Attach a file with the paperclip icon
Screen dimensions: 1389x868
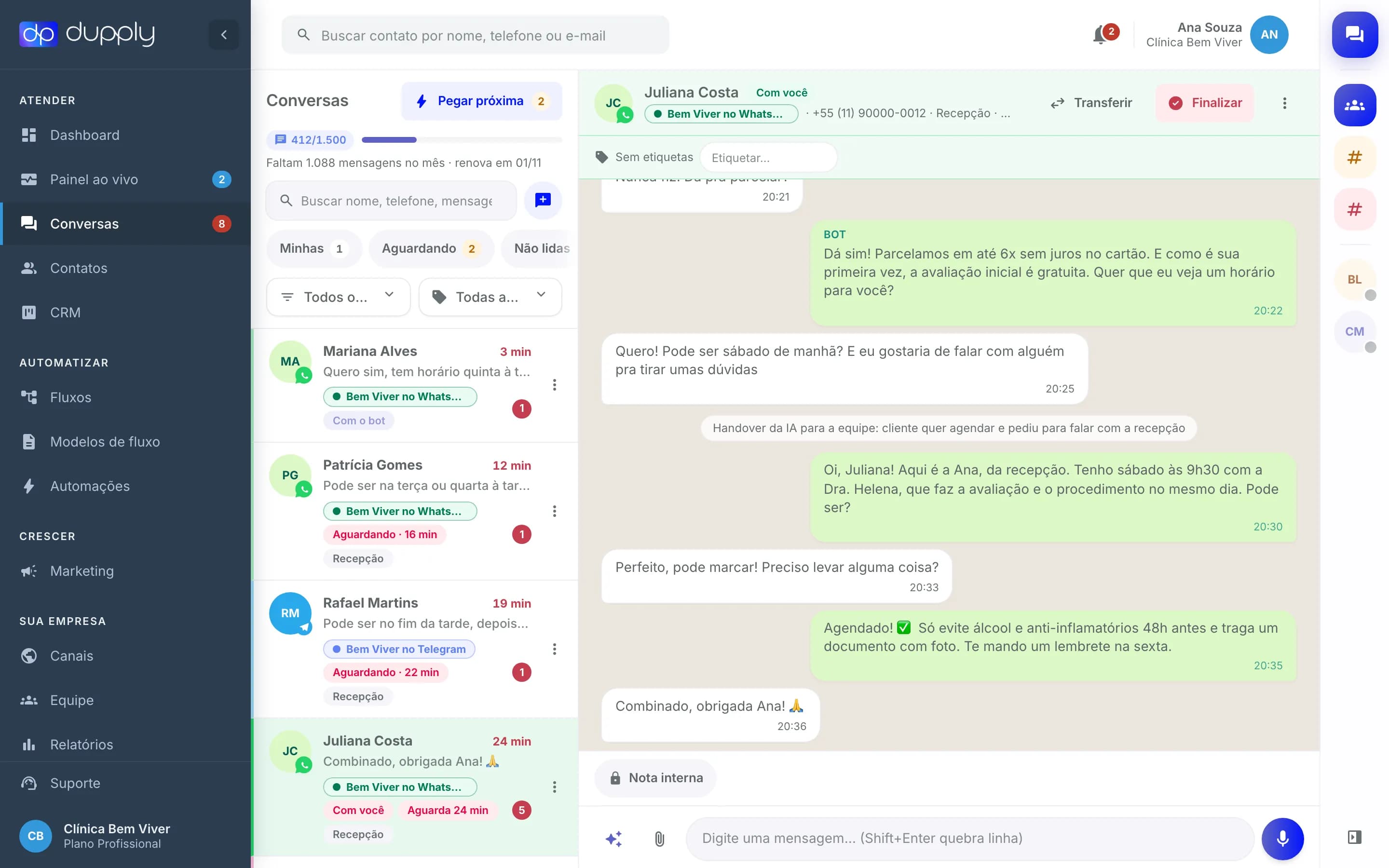pyautogui.click(x=659, y=839)
